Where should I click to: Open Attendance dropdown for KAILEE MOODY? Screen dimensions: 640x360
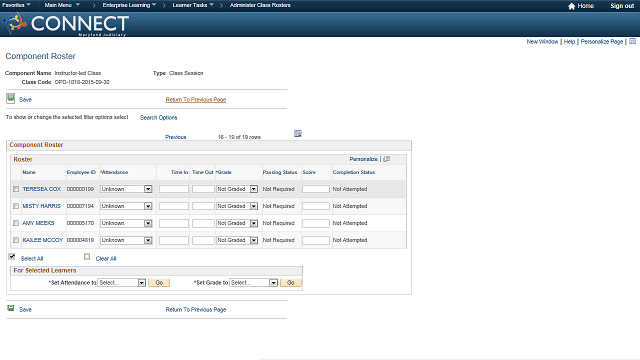tap(126, 240)
